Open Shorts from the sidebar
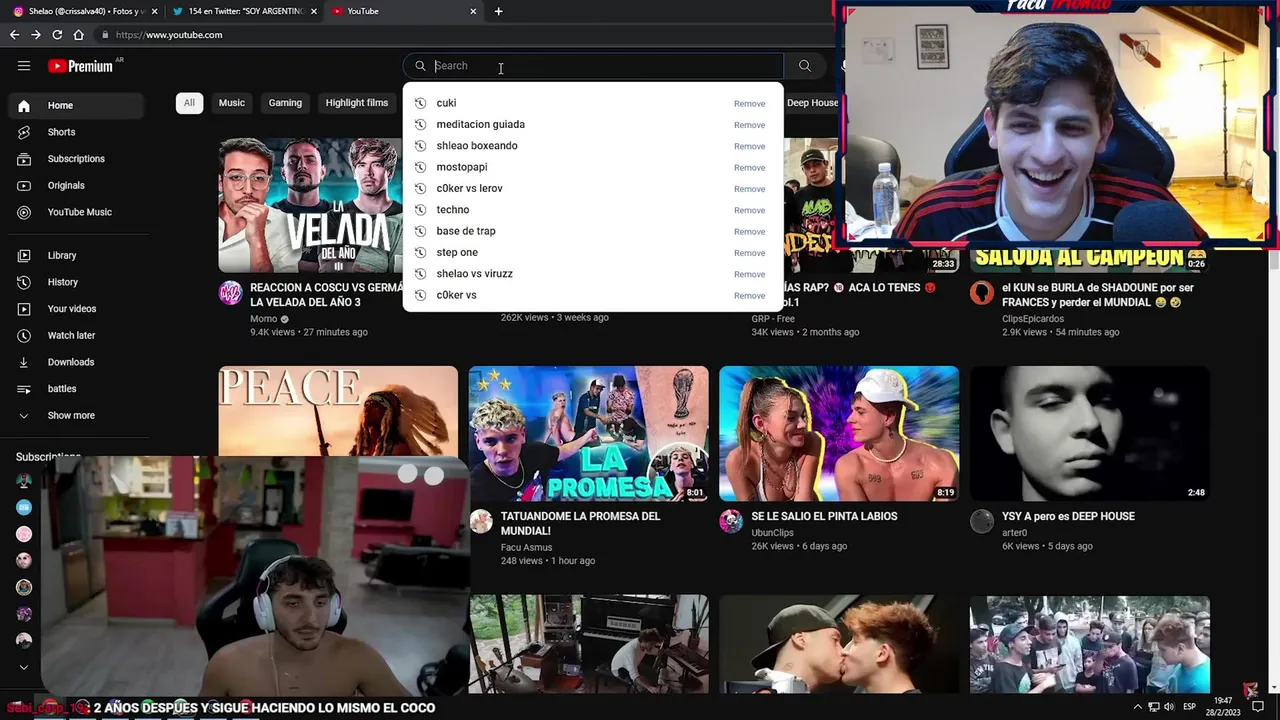This screenshot has width=1280, height=720. click(74, 132)
